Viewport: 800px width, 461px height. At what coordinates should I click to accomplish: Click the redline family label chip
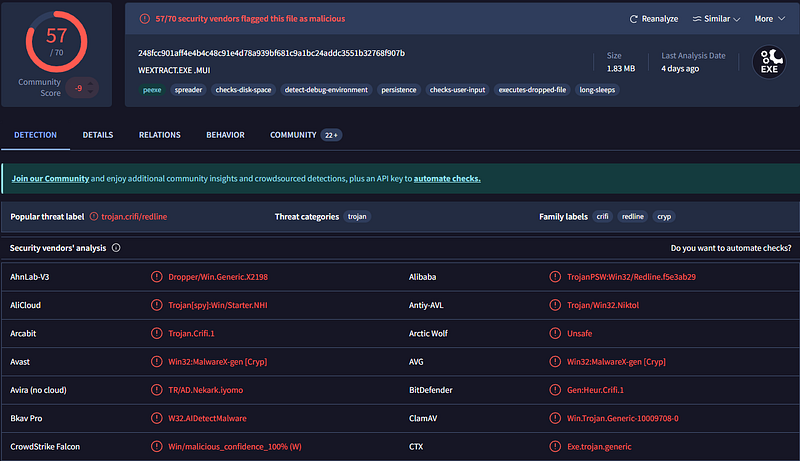(633, 217)
